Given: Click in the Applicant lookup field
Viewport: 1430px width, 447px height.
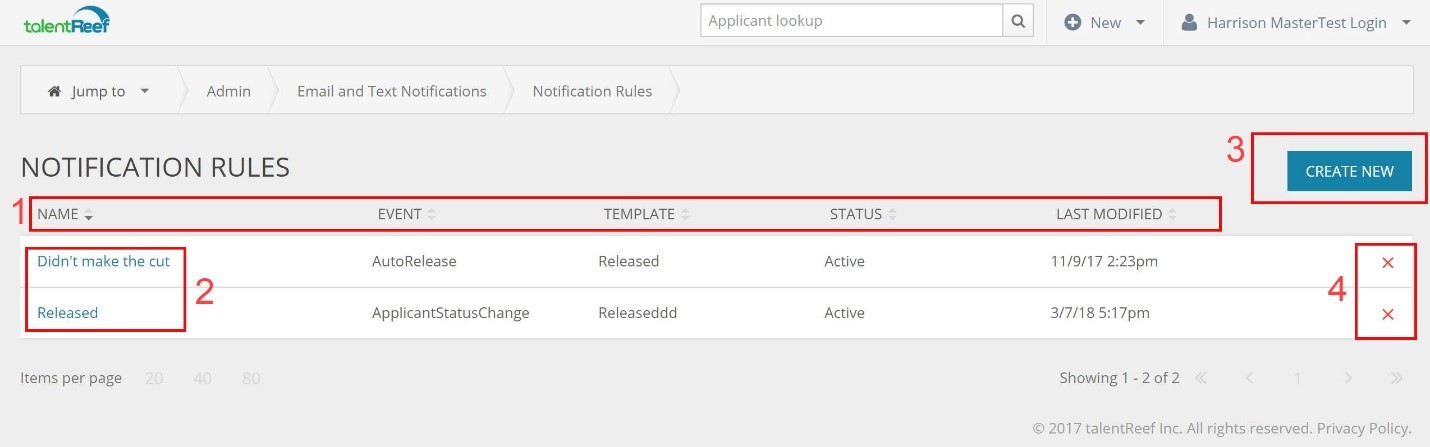Looking at the screenshot, I should 851,21.
